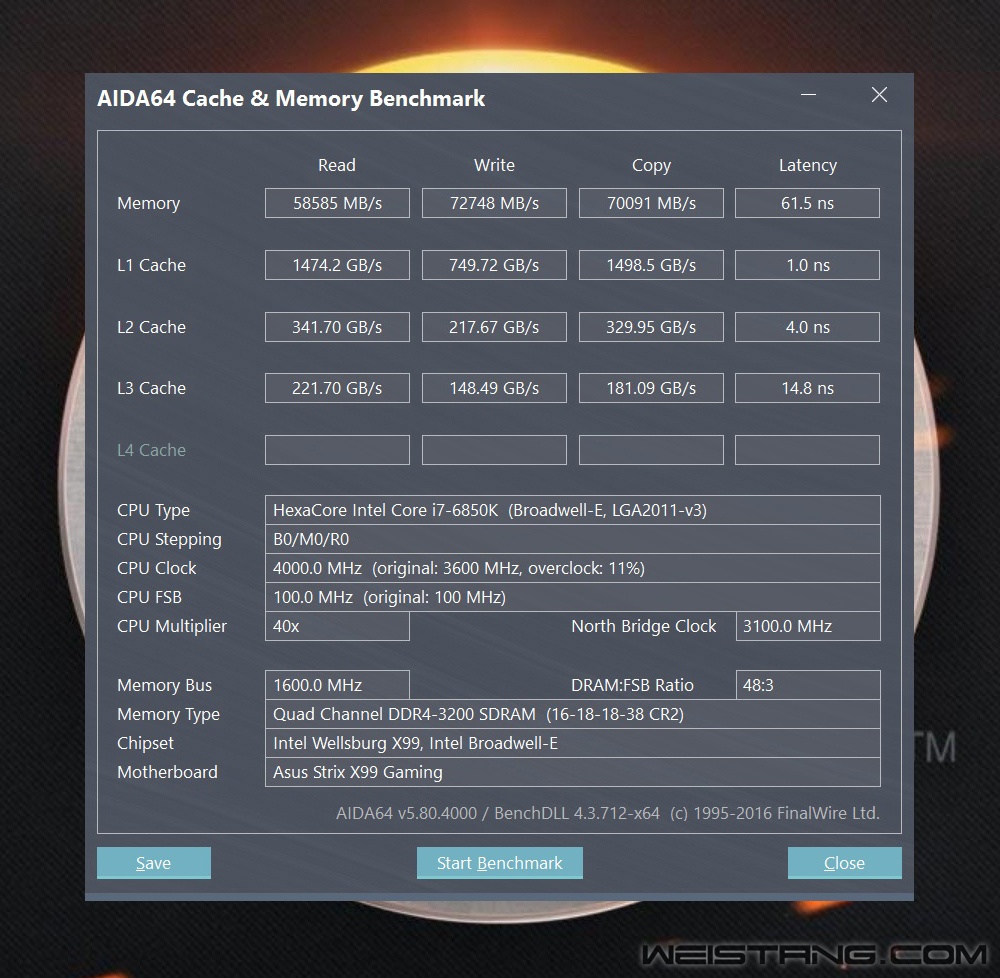
Task: Click the empty L4 Cache Read field
Action: tap(337, 449)
